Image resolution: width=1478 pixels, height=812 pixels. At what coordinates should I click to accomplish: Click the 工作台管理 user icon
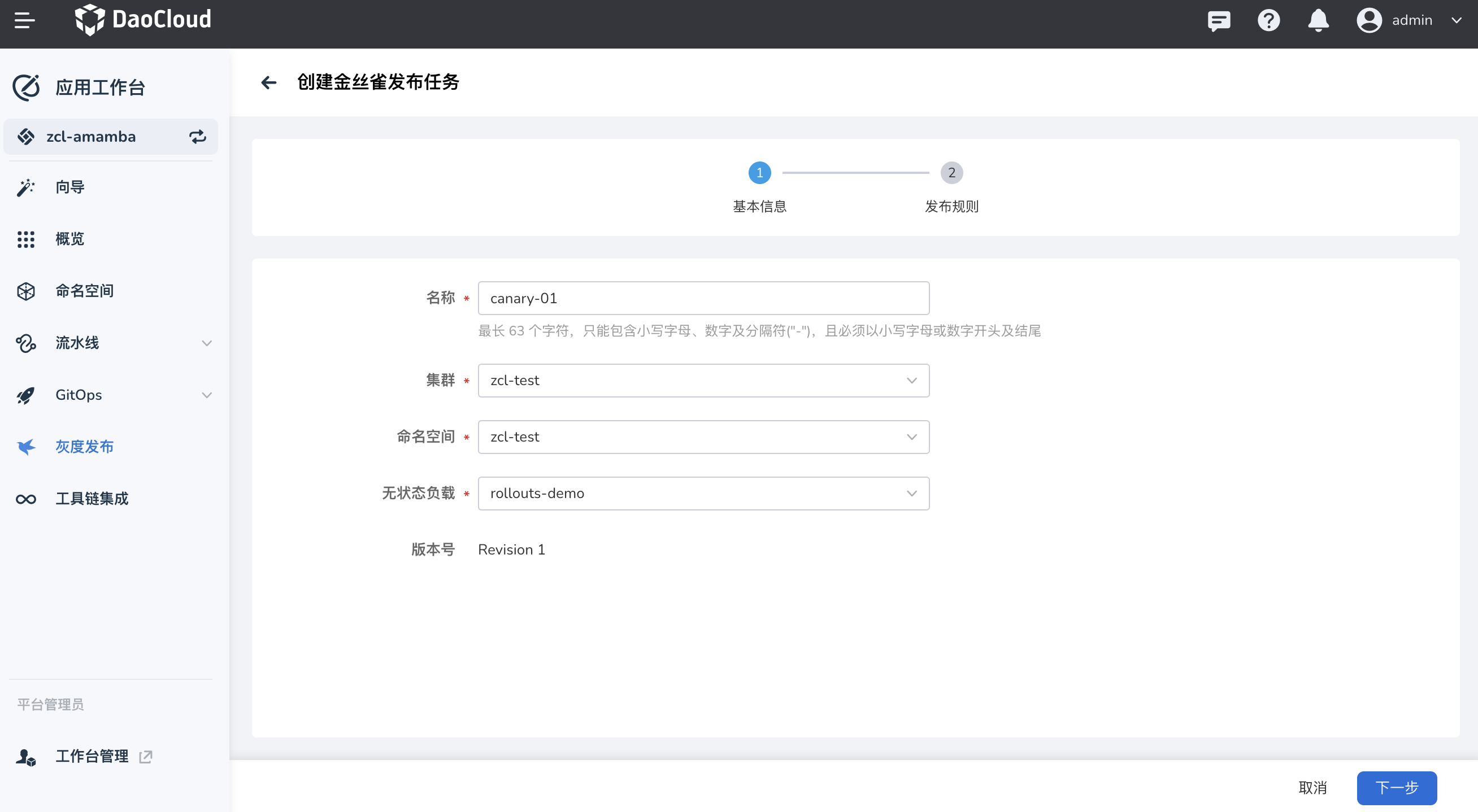tap(26, 757)
